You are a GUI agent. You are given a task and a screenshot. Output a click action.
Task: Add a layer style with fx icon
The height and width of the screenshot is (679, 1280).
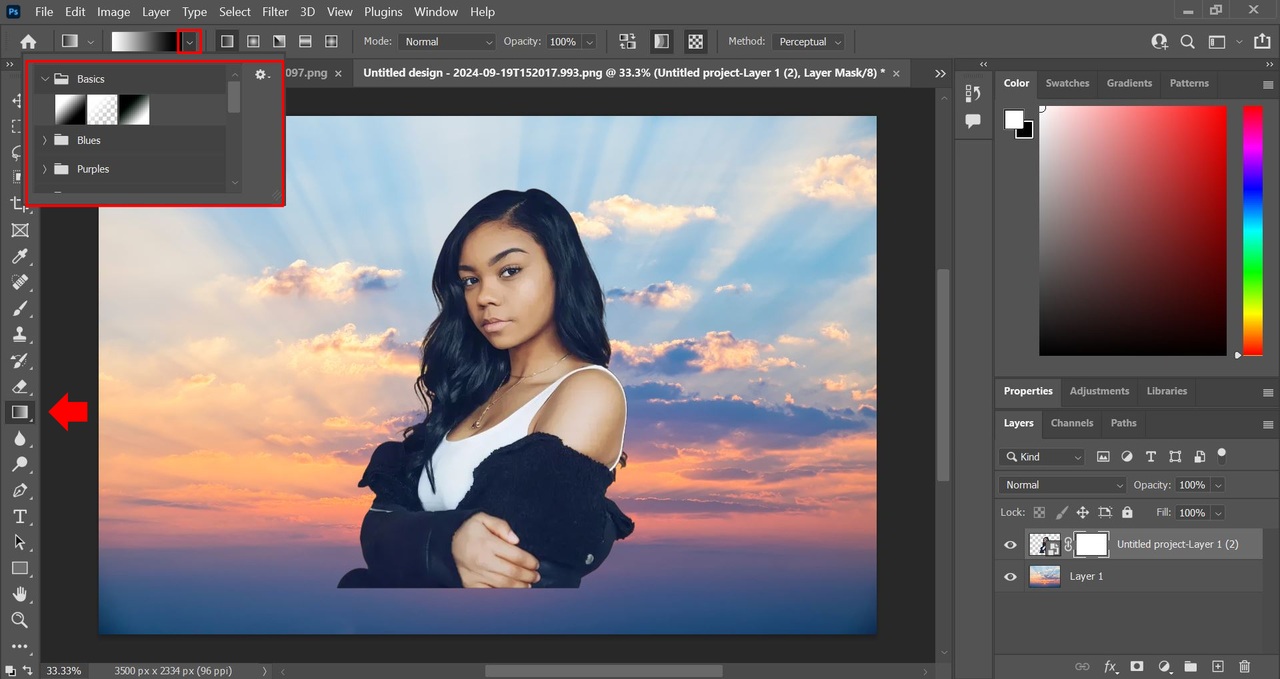pyautogui.click(x=1110, y=666)
